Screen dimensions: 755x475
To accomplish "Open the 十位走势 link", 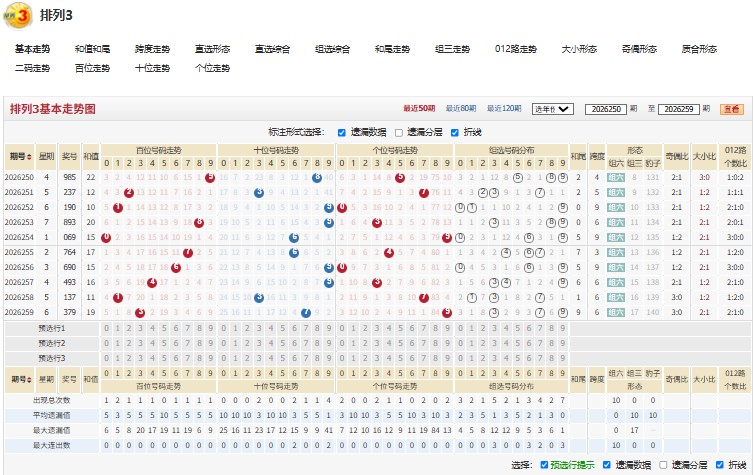I will (152, 68).
